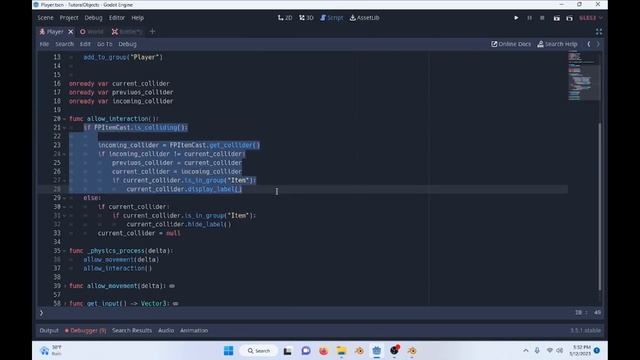Viewport: 640px width, 360px height.
Task: Click line number 28 in gutter
Action: pyautogui.click(x=57, y=189)
